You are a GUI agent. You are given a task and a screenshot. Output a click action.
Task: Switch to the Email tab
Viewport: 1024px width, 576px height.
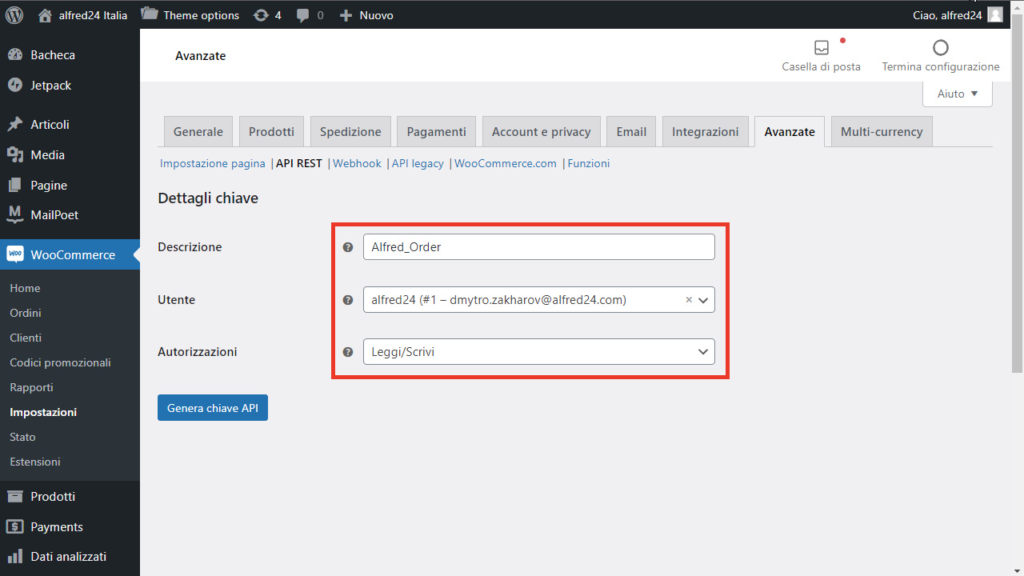point(631,132)
